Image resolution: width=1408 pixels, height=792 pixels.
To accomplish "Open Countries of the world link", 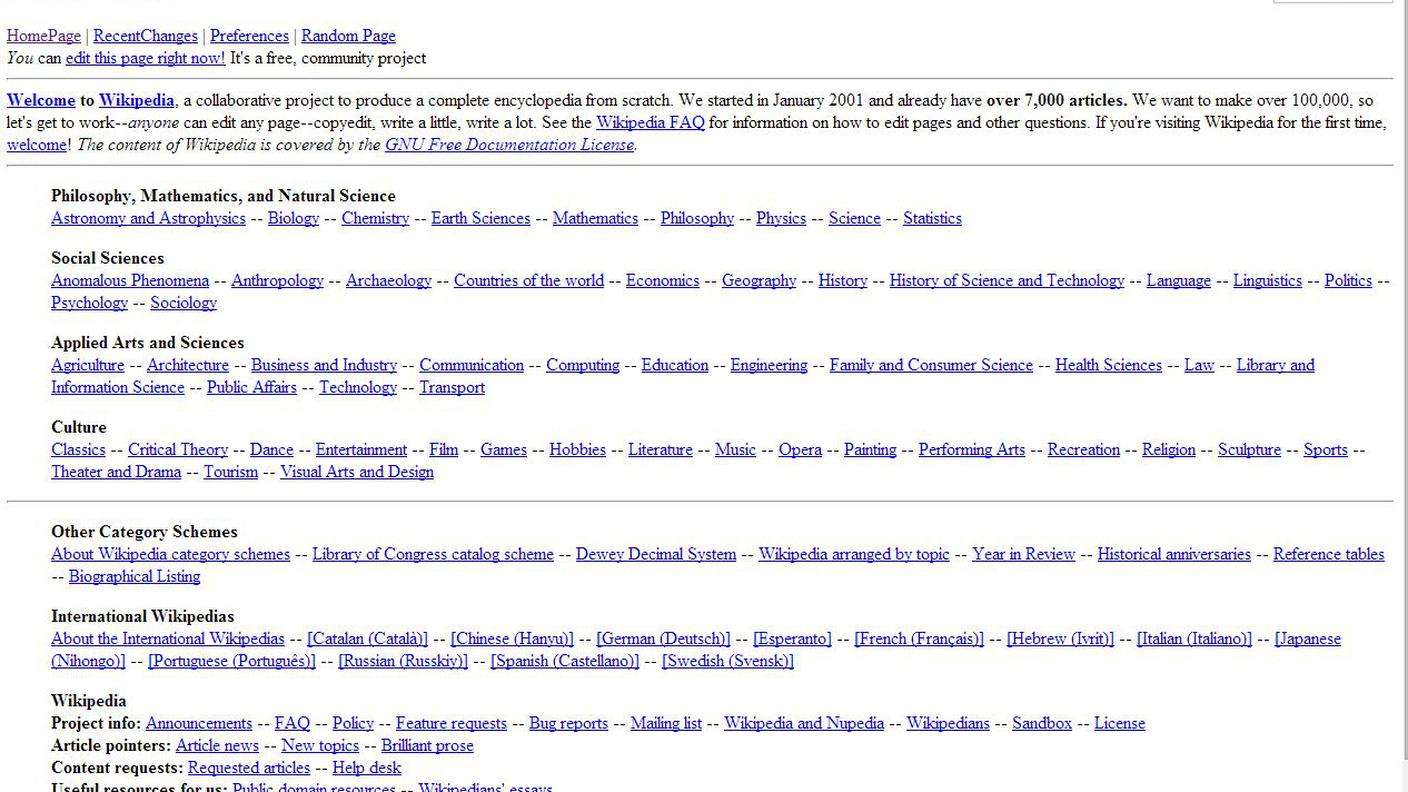I will click(529, 281).
